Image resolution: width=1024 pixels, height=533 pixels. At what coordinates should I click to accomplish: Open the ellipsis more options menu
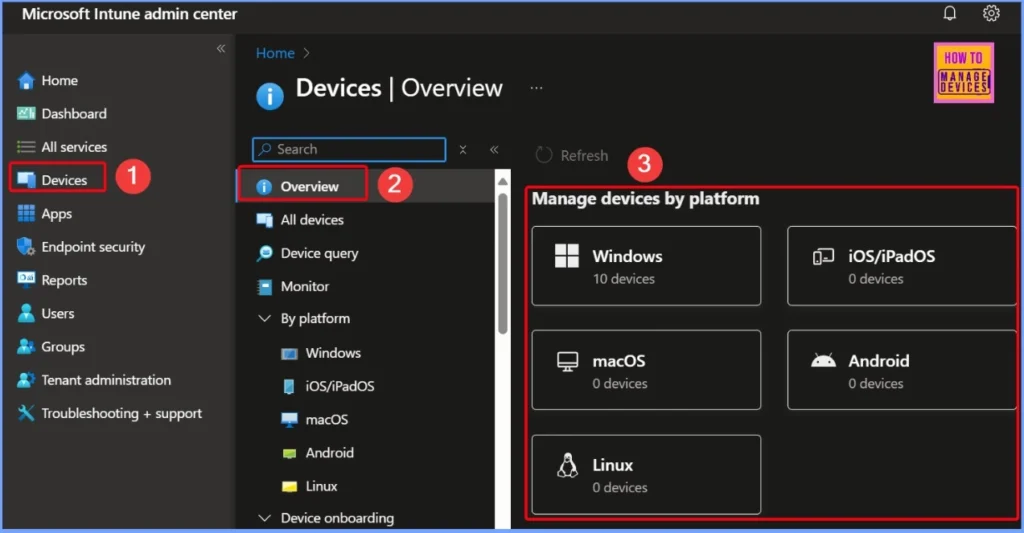536,88
